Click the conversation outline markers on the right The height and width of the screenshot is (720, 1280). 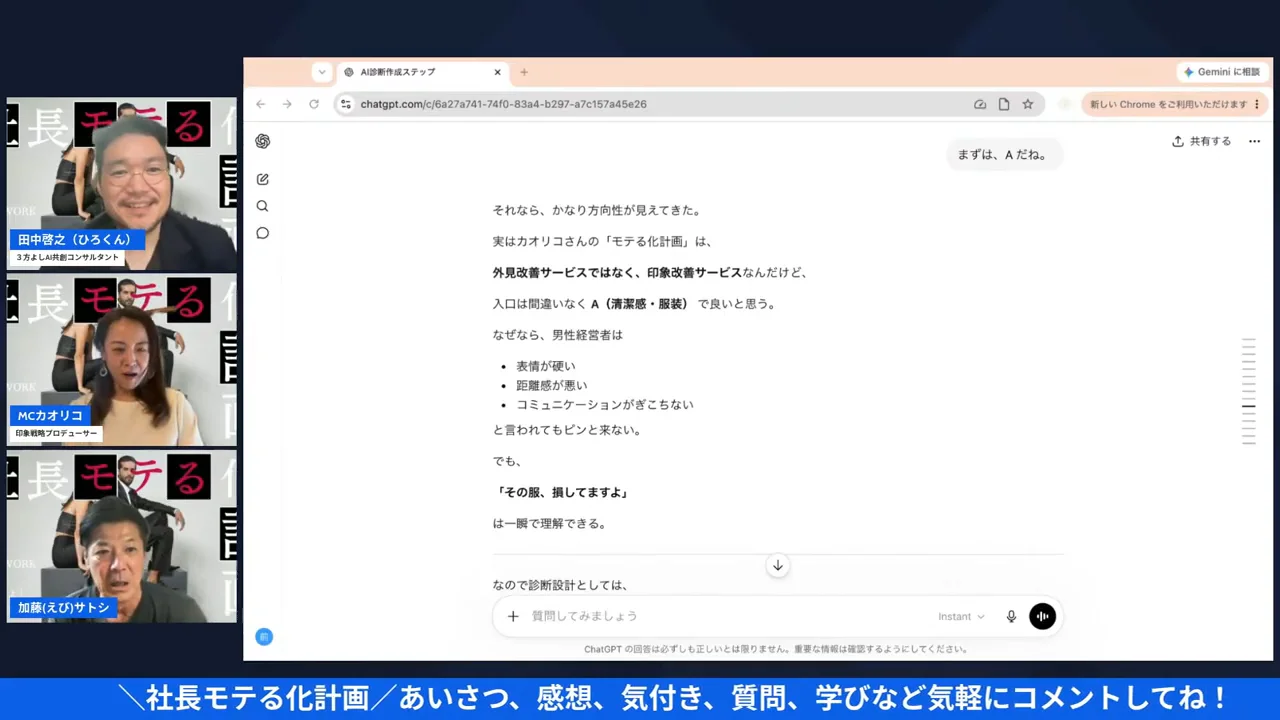click(x=1248, y=391)
